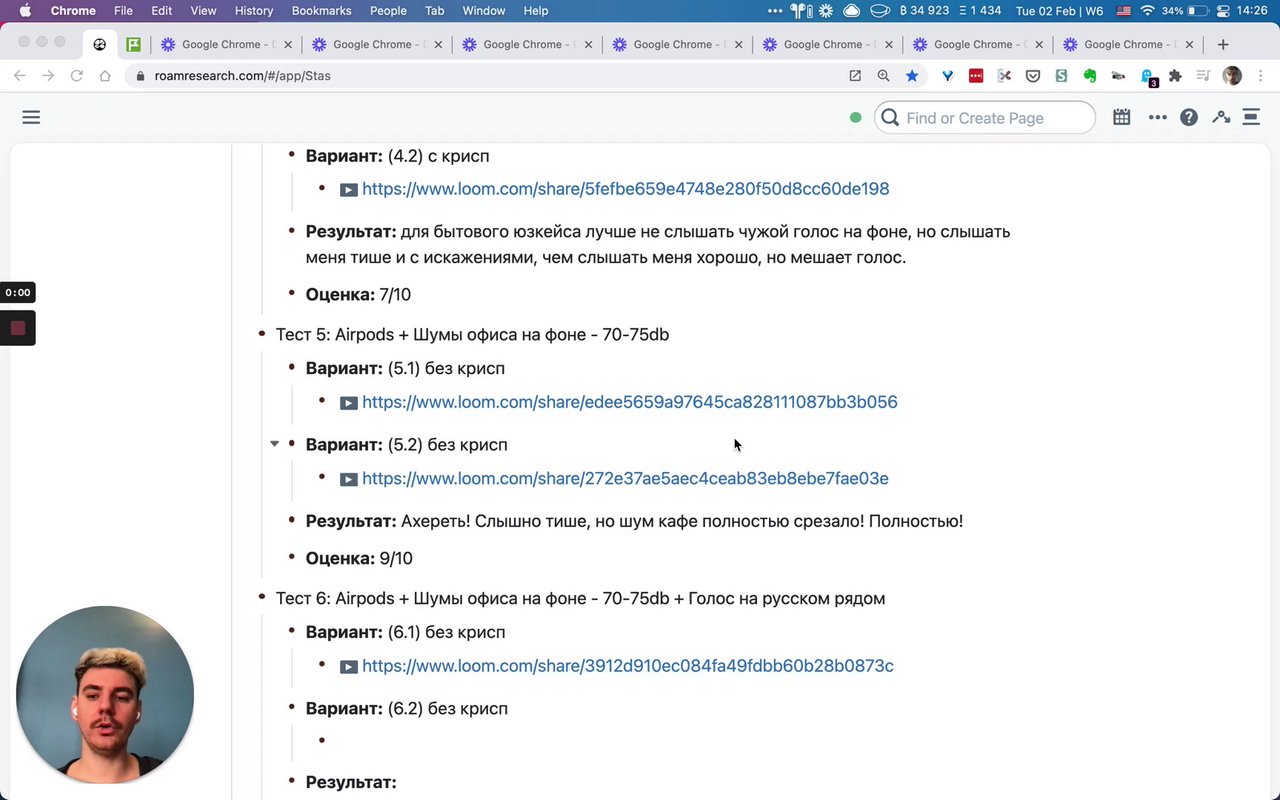The image size is (1280, 800).
Task: Open the Pocket extension icon
Action: coord(1033,75)
